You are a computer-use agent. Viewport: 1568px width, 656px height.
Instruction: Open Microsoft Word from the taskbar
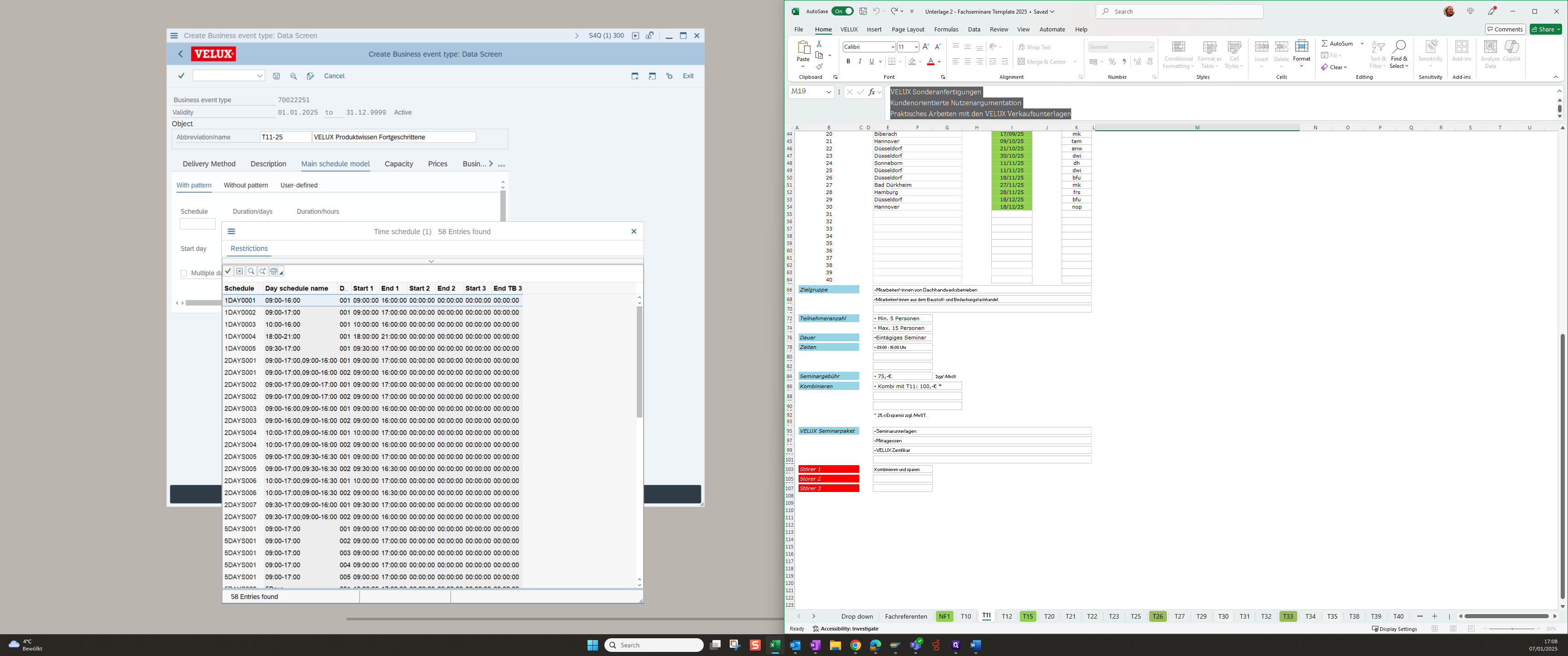click(x=975, y=645)
